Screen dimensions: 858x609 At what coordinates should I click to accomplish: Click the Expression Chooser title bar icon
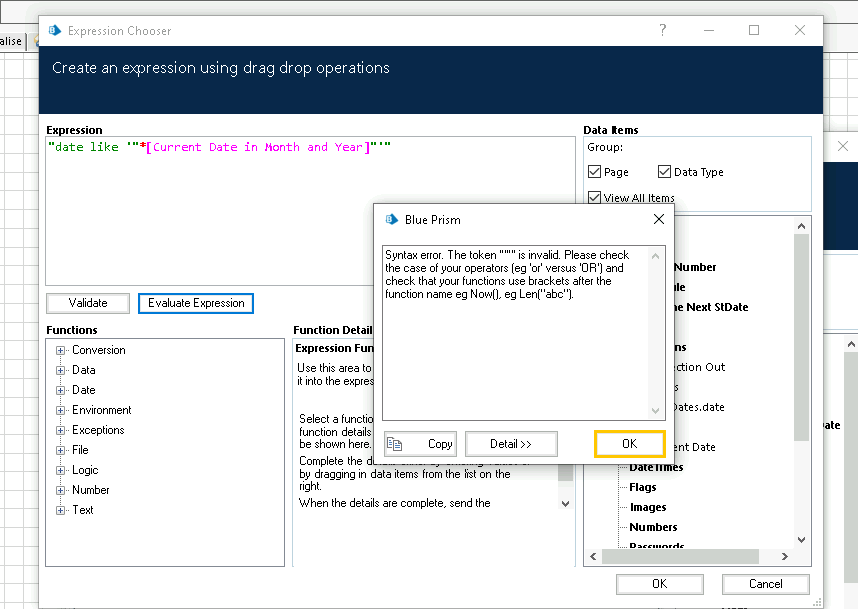pyautogui.click(x=54, y=31)
